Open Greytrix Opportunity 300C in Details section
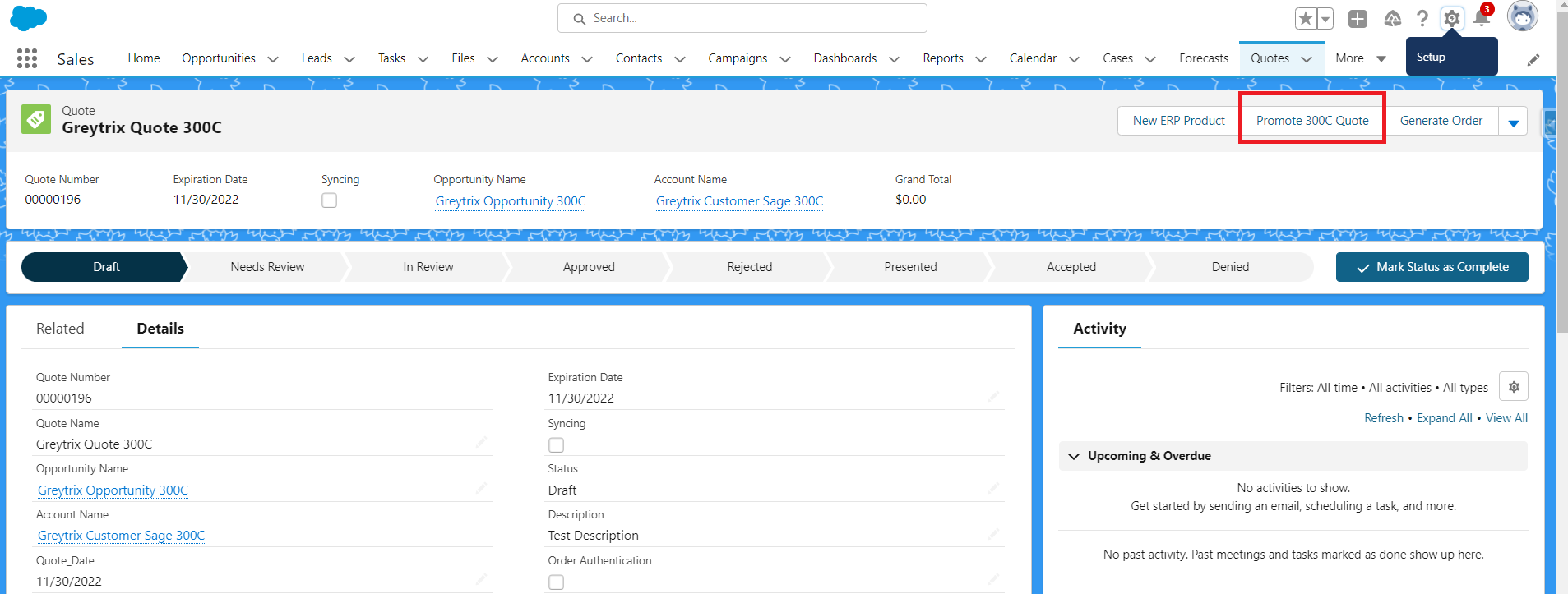 [x=113, y=490]
